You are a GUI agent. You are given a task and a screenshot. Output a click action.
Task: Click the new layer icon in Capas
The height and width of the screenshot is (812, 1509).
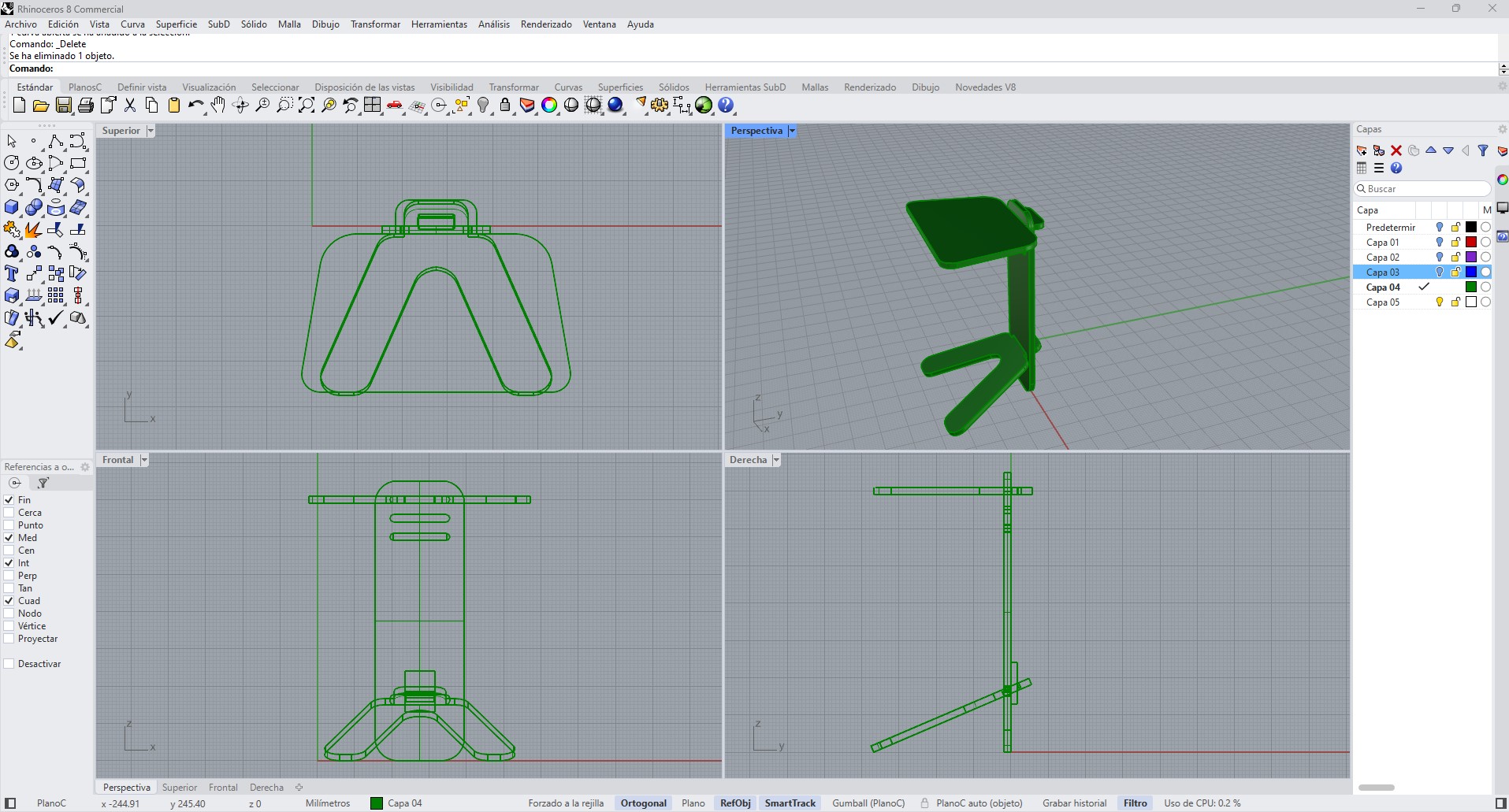click(1362, 150)
